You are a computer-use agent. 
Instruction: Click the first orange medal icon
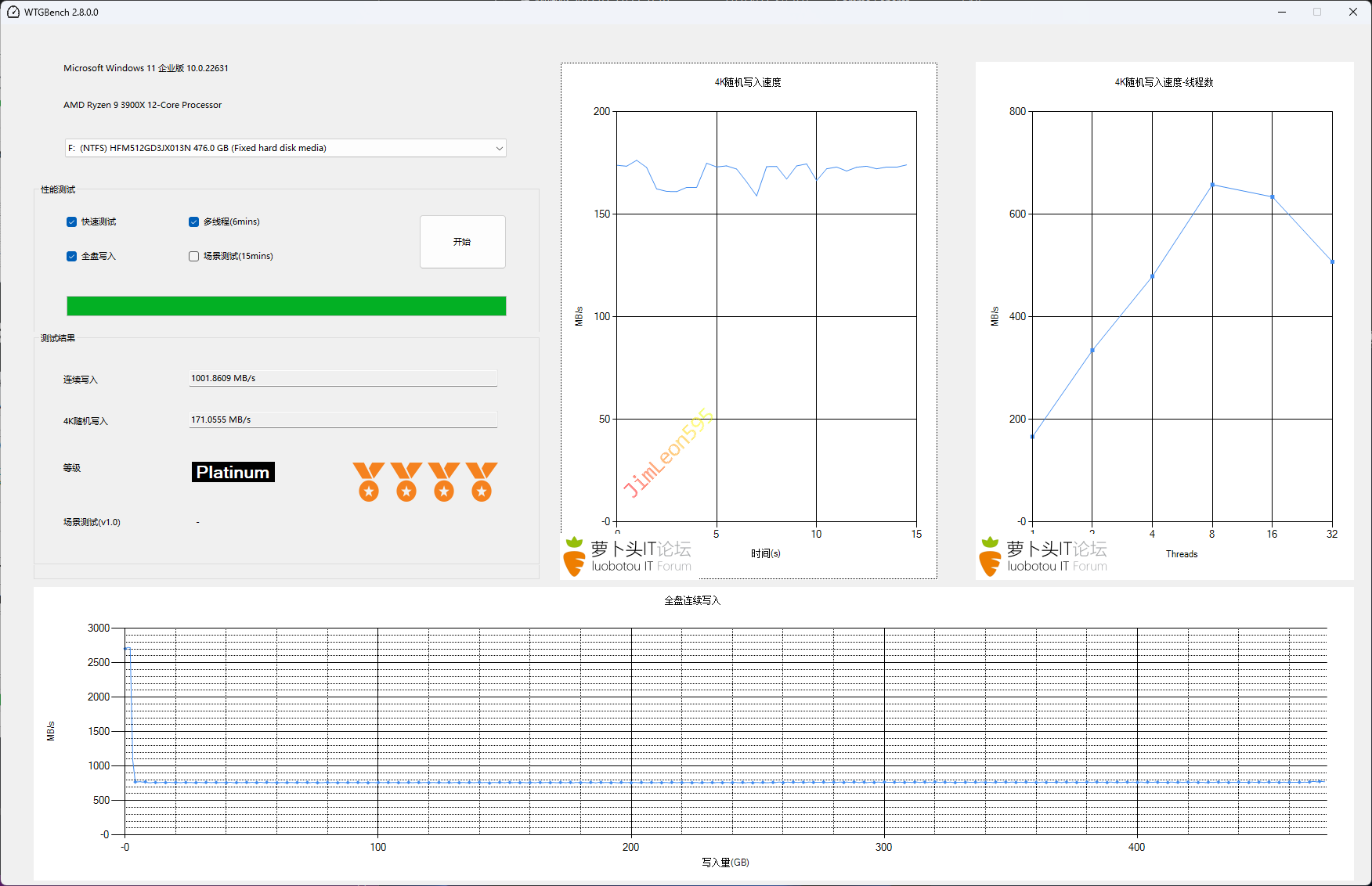pos(369,481)
